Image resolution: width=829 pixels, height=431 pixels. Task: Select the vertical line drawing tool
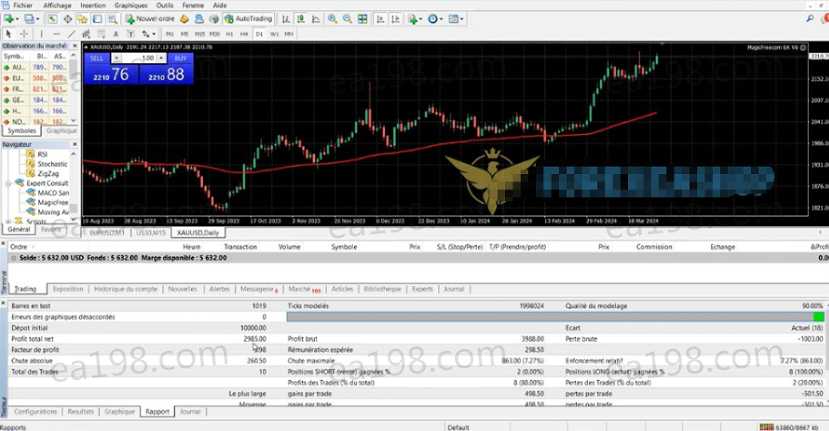tap(42, 34)
